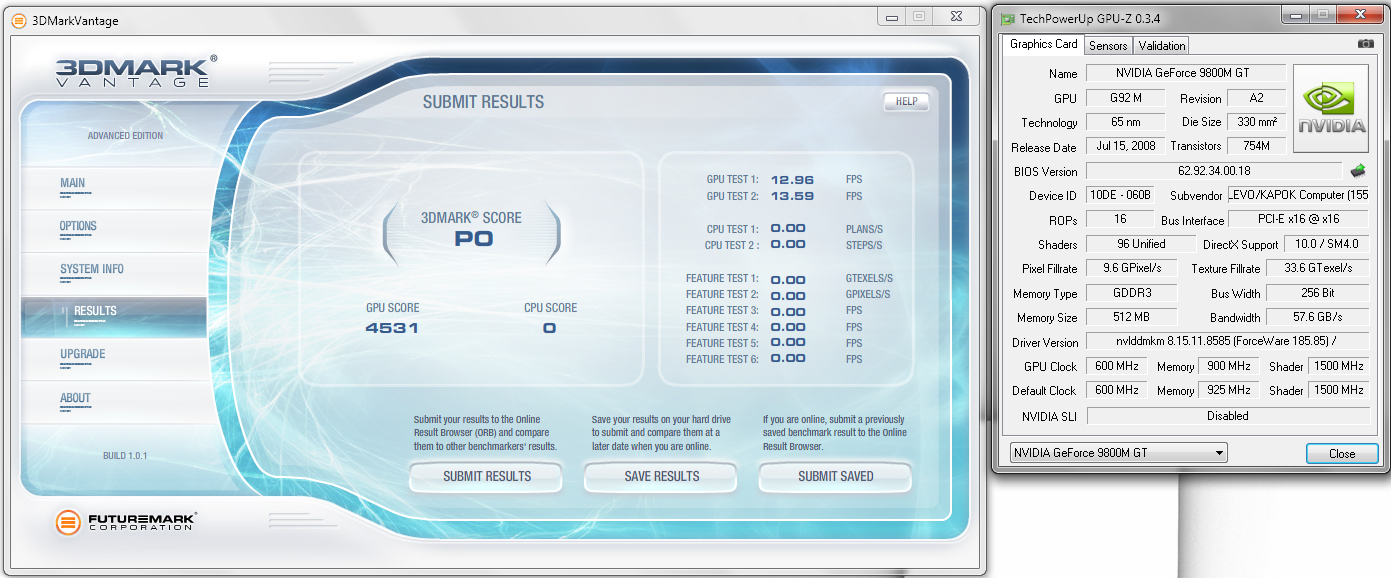Switch to the Sensors tab
The image size is (1391, 578).
[x=1108, y=45]
